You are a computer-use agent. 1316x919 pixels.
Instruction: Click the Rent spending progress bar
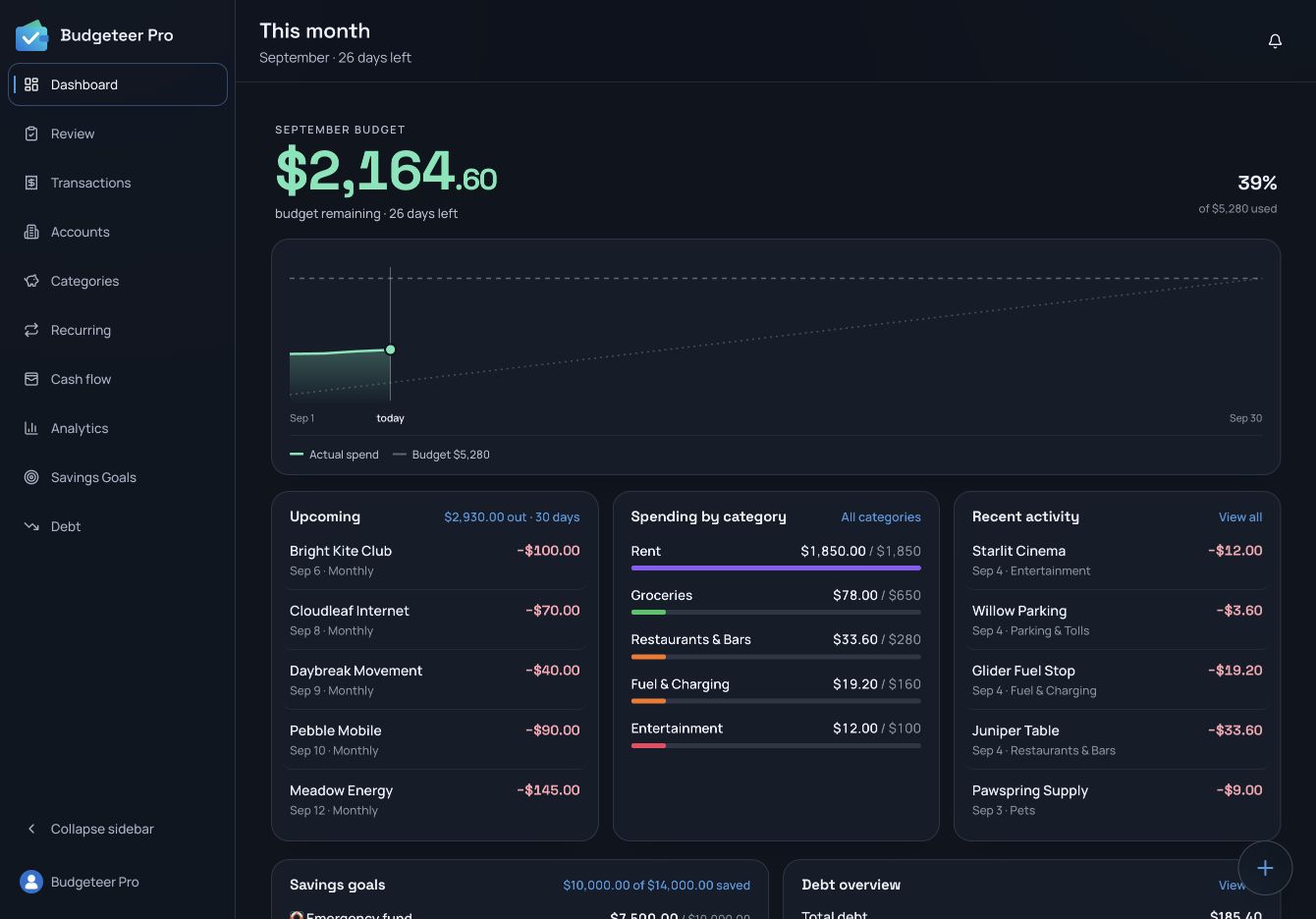point(776,568)
